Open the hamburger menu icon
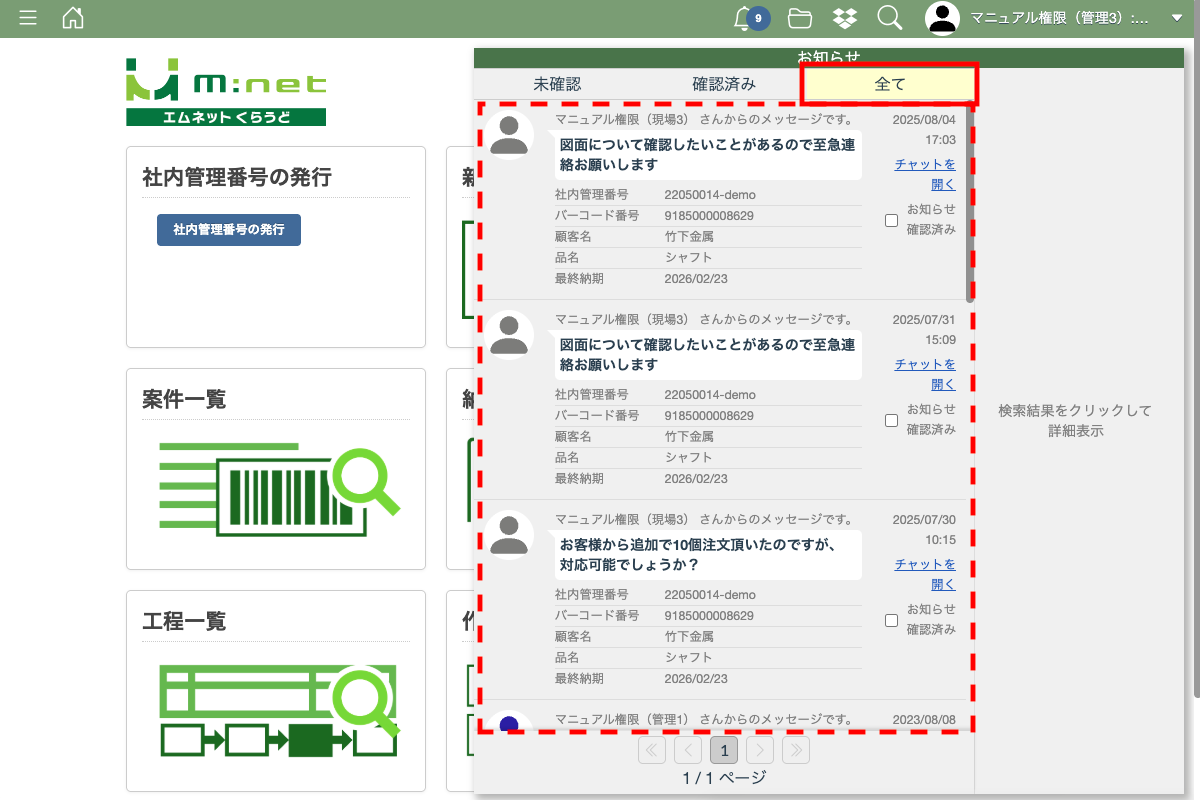This screenshot has height=800, width=1200. pos(28,18)
